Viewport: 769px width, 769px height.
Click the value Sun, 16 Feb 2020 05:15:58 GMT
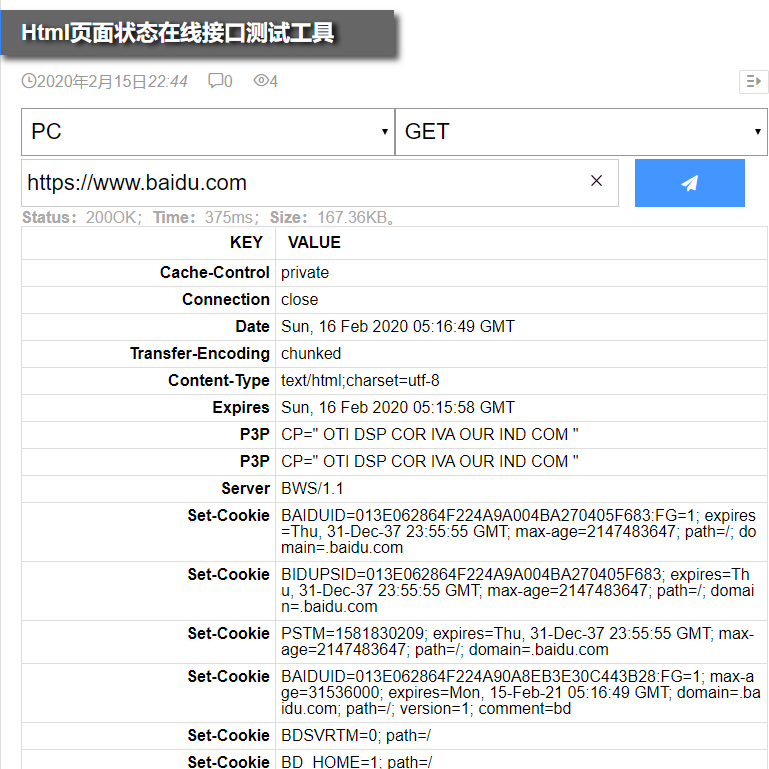[398, 408]
